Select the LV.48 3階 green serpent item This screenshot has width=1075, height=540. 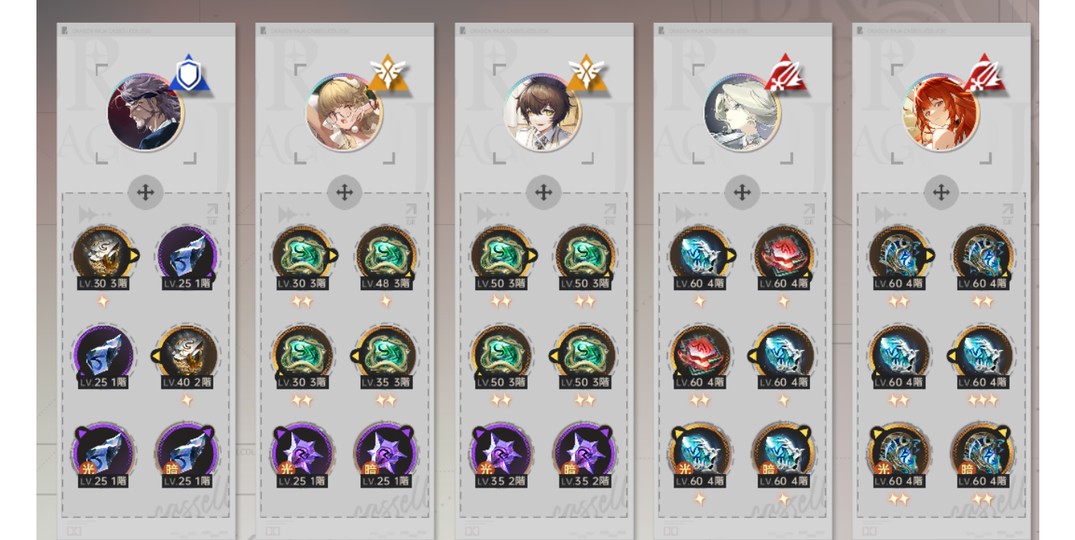click(386, 258)
